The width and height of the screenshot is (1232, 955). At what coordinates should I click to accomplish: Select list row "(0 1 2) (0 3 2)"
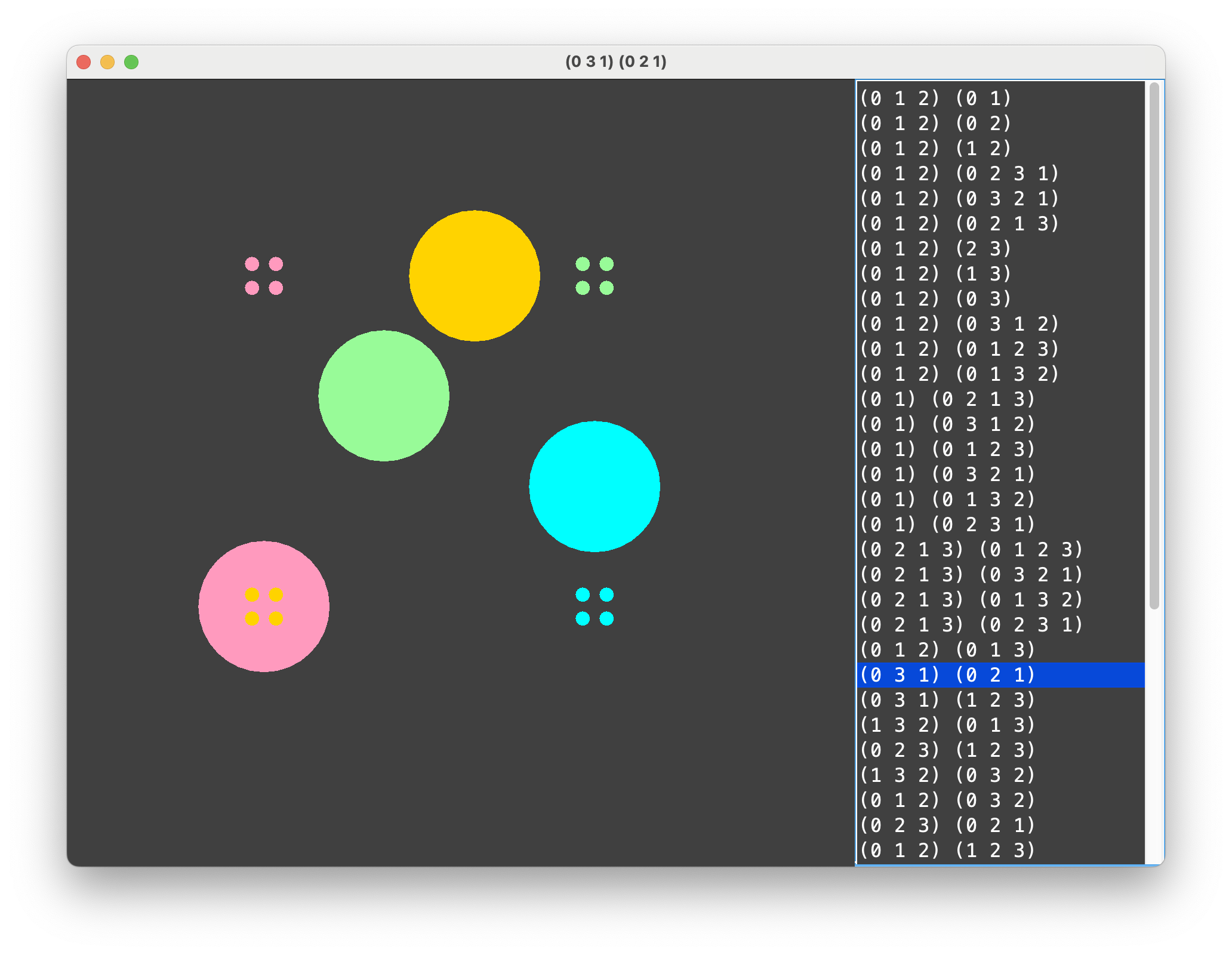click(1000, 800)
